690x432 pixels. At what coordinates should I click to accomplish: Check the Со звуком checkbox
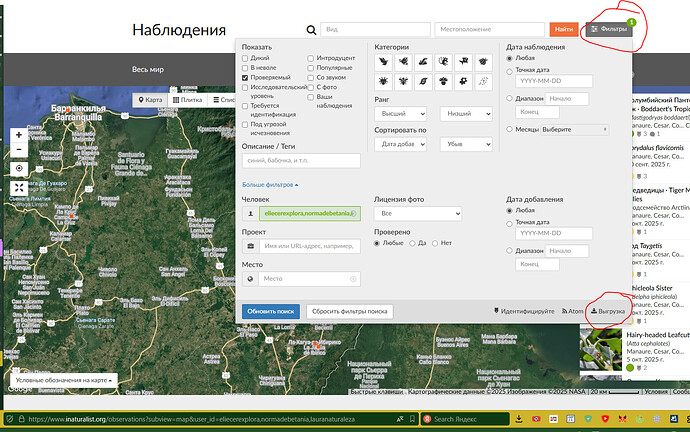point(311,77)
